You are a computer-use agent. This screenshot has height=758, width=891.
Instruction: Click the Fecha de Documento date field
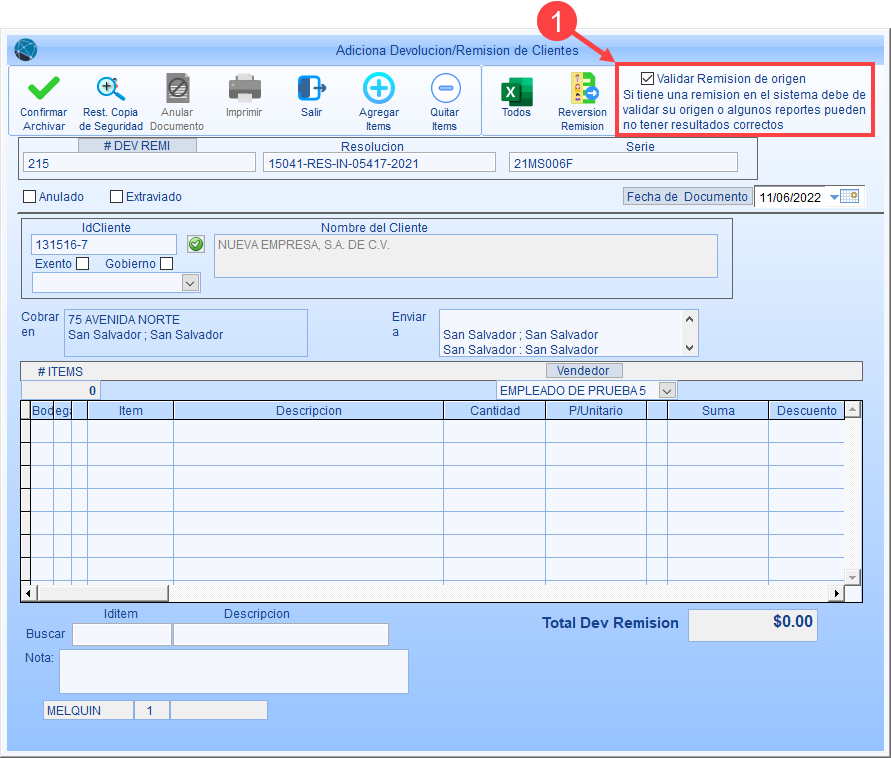(x=792, y=197)
